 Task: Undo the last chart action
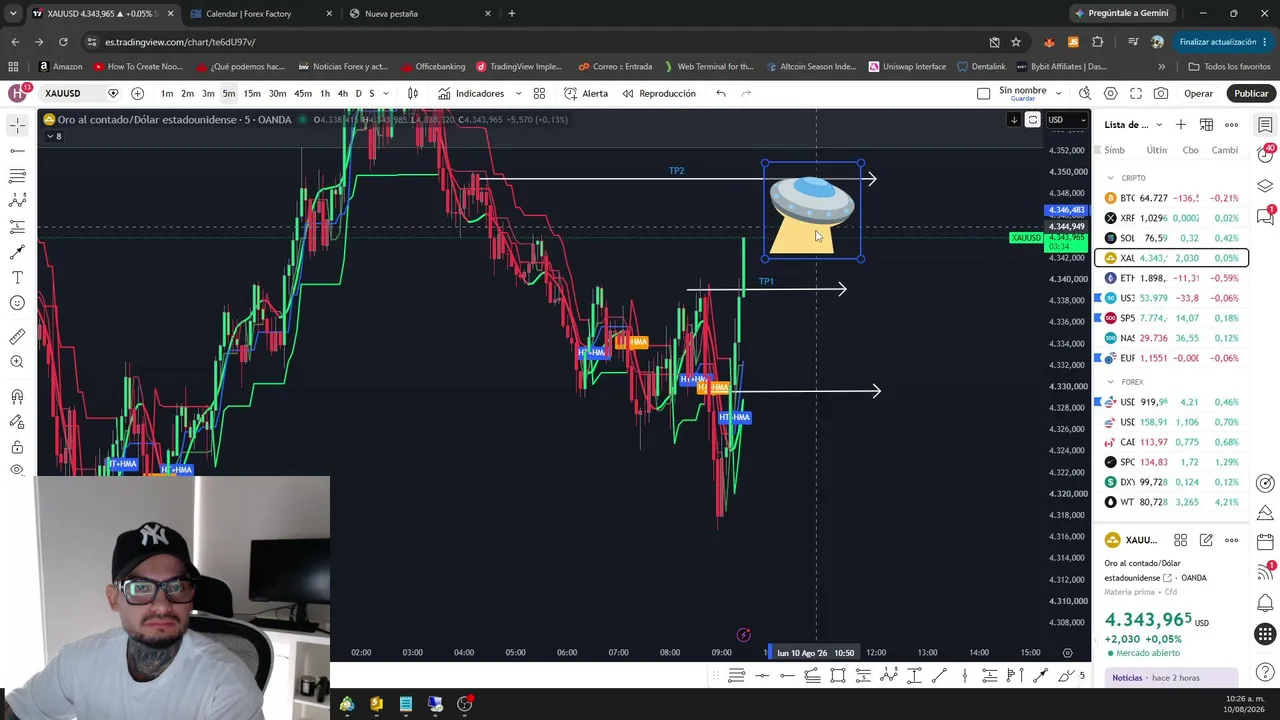721,93
